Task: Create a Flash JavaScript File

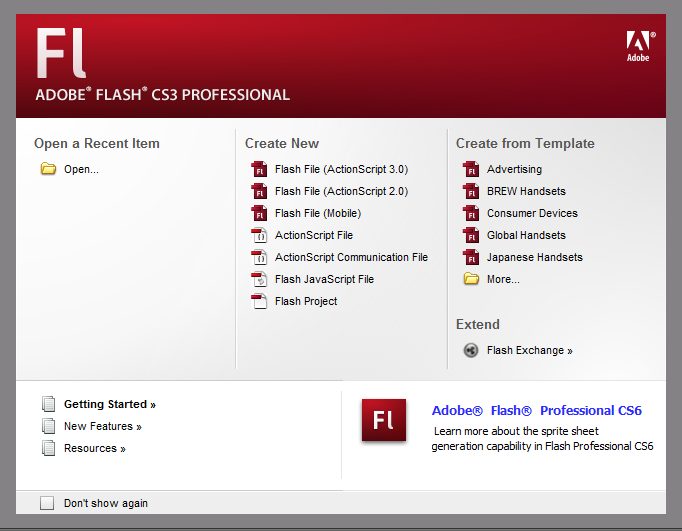Action: tap(324, 279)
